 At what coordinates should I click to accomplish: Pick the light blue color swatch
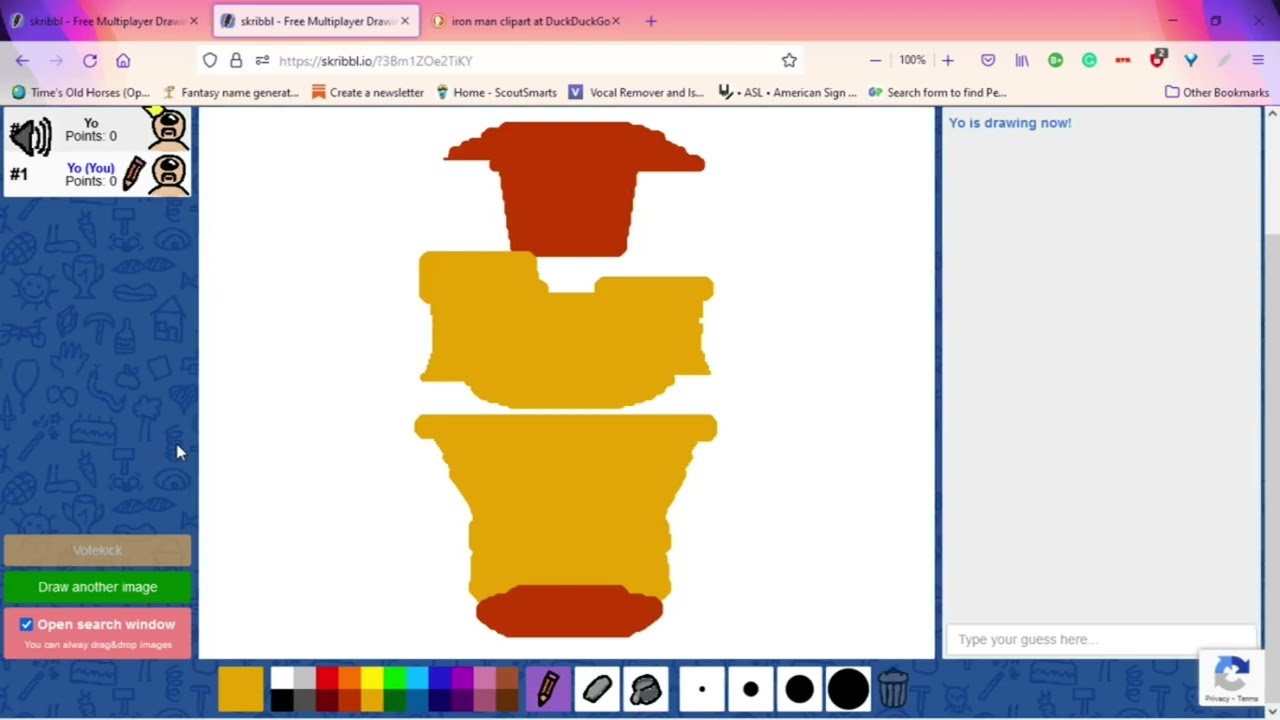coord(417,678)
